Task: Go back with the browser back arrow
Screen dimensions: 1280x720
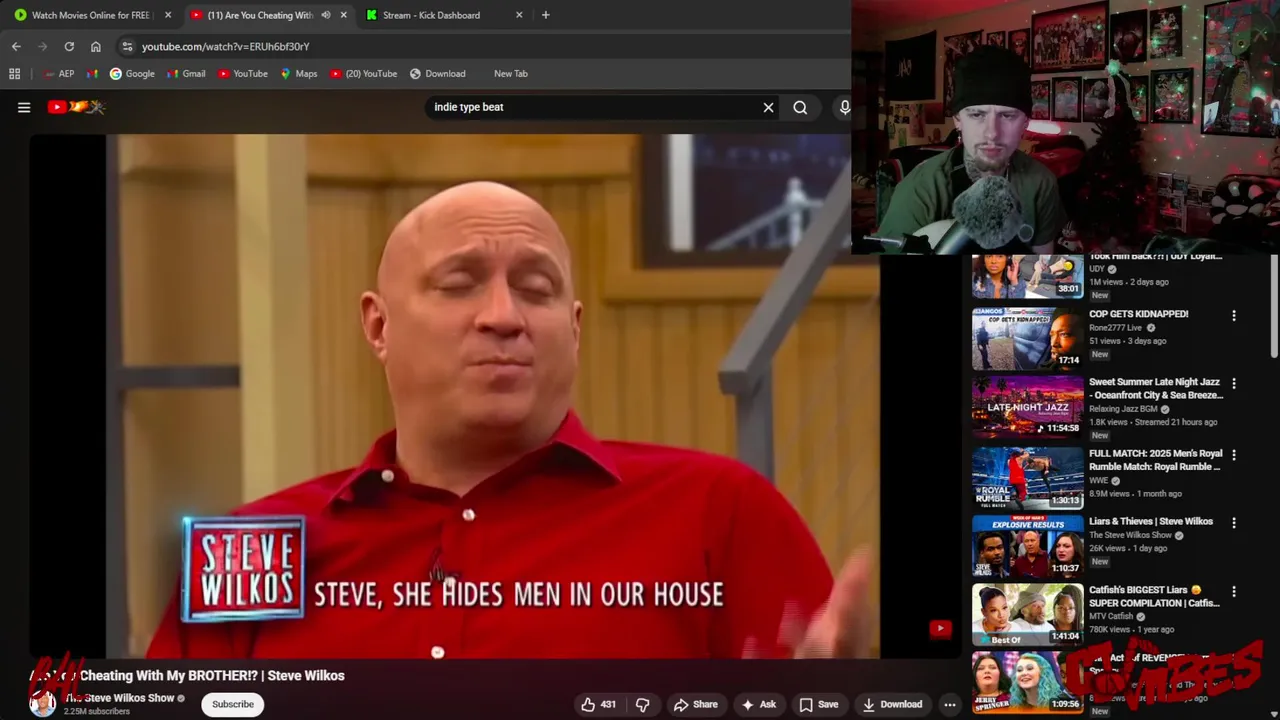Action: pos(16,46)
